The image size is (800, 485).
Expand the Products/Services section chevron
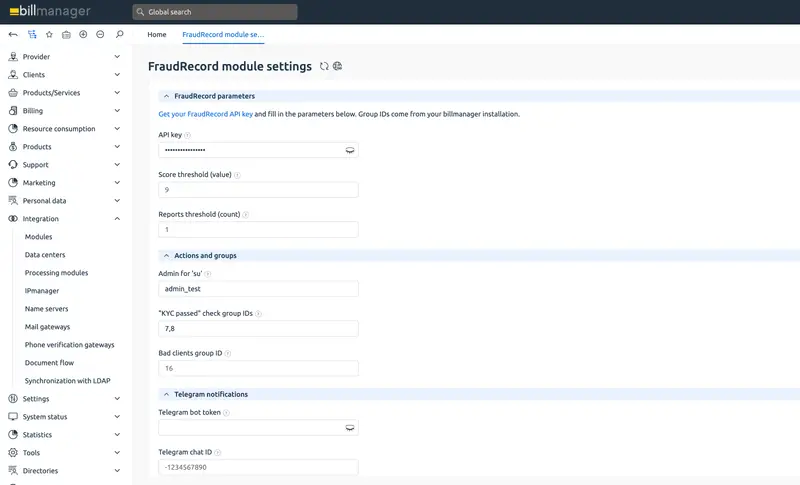click(117, 93)
